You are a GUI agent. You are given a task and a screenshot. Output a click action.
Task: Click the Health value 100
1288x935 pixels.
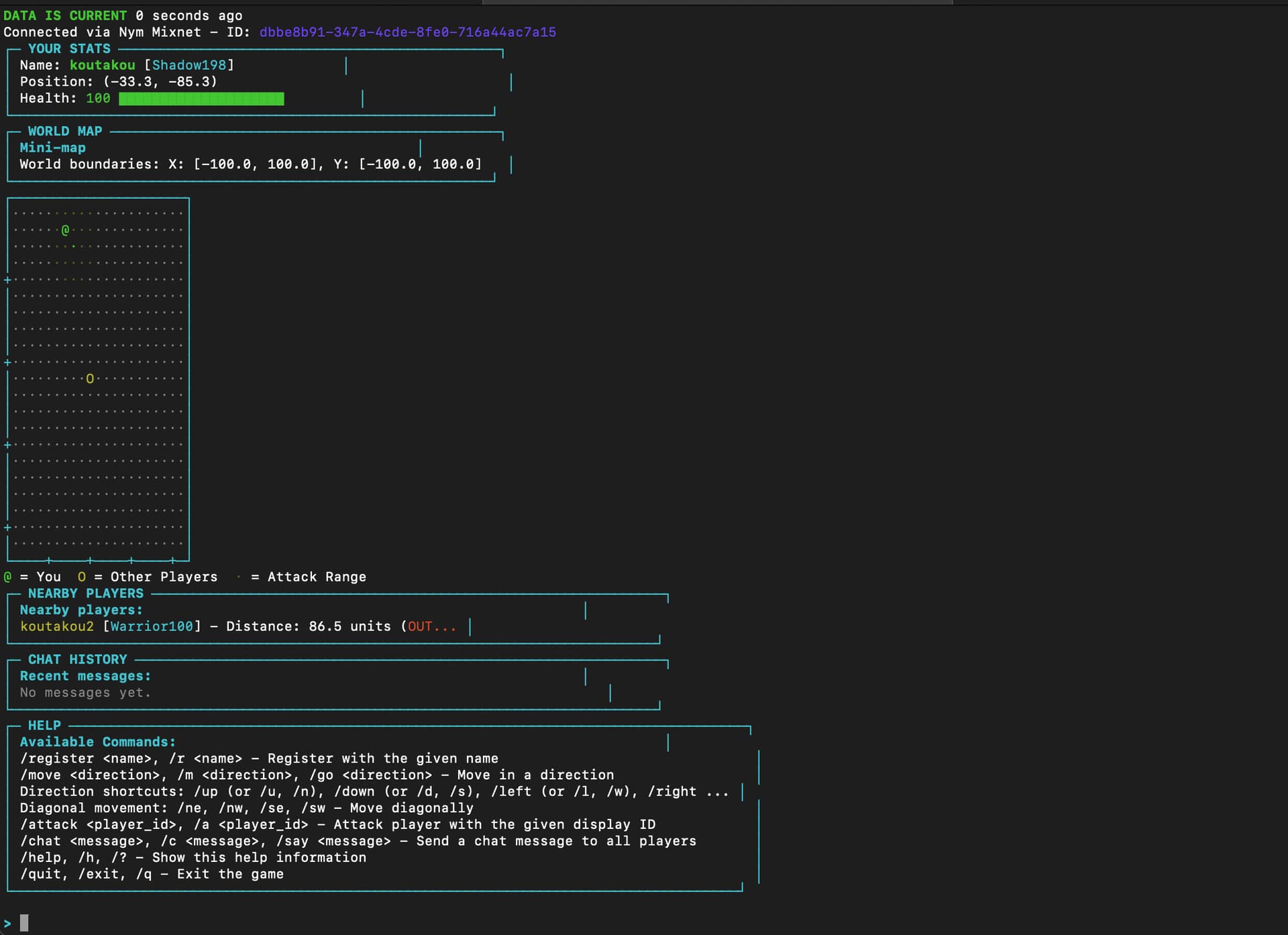tap(98, 99)
